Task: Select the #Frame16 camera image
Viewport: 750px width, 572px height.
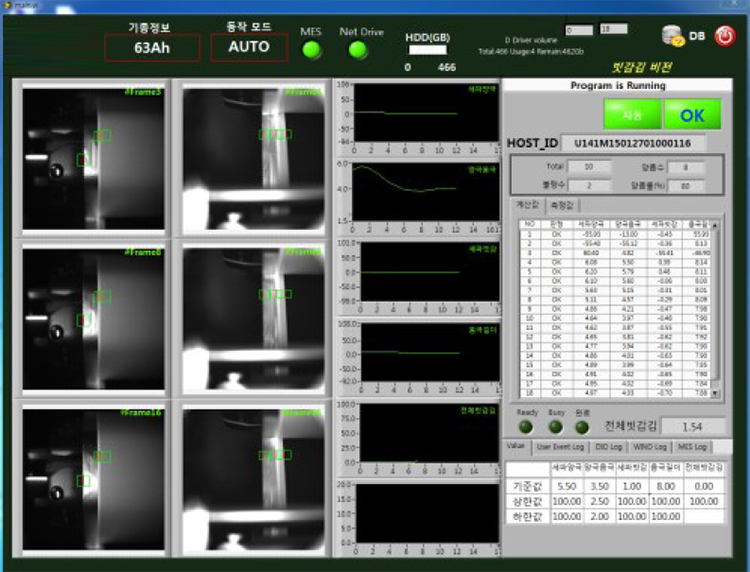Action: coord(93,478)
